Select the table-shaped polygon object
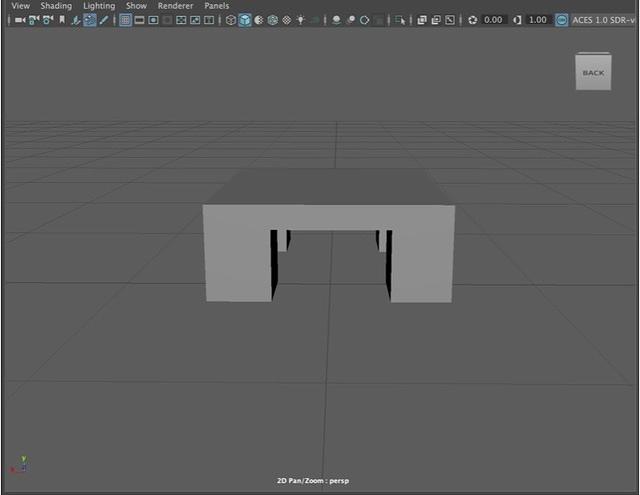This screenshot has width=640, height=495. 329,217
